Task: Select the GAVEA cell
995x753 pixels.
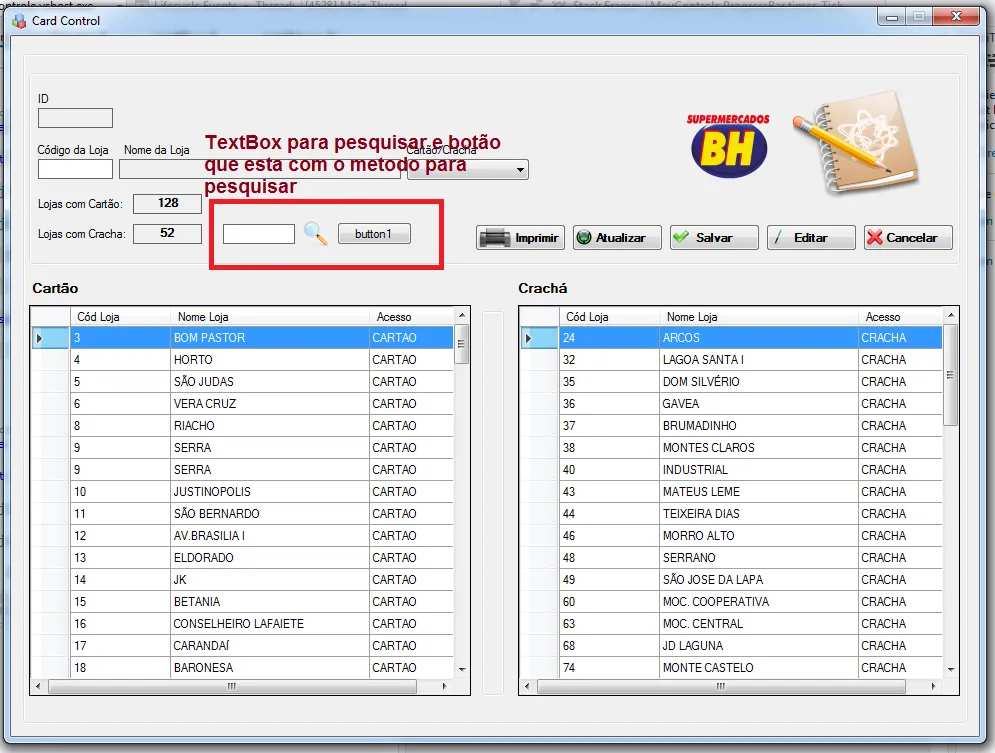Action: point(759,403)
